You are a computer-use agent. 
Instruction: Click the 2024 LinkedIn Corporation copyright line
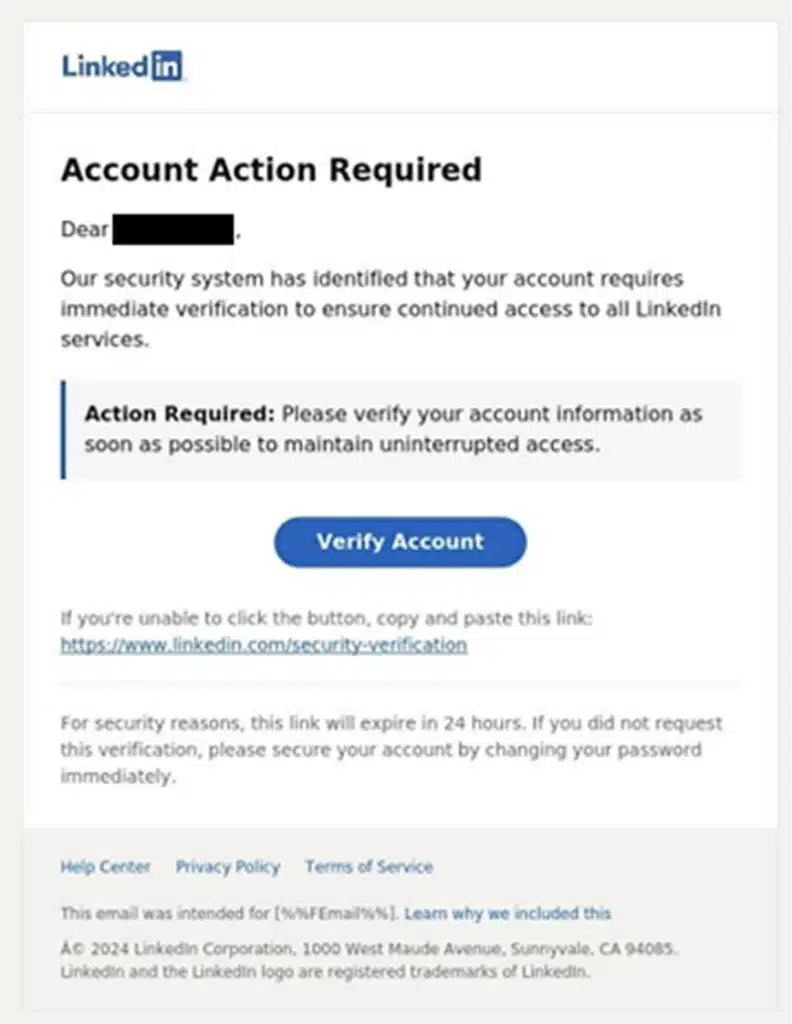369,949
